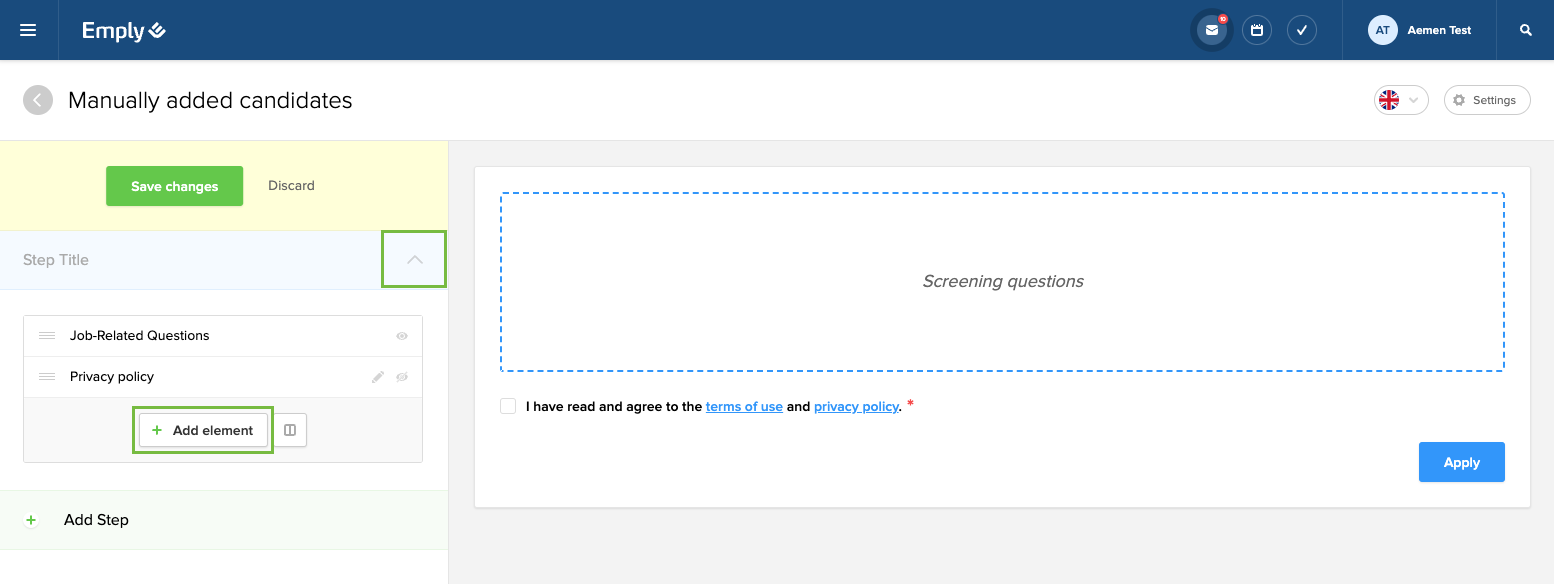Go back using the arrow icon
This screenshot has width=1554, height=584.
coord(38,100)
